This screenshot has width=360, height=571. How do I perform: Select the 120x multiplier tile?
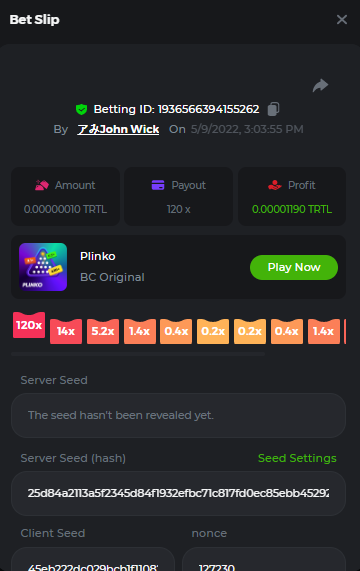coord(29,325)
